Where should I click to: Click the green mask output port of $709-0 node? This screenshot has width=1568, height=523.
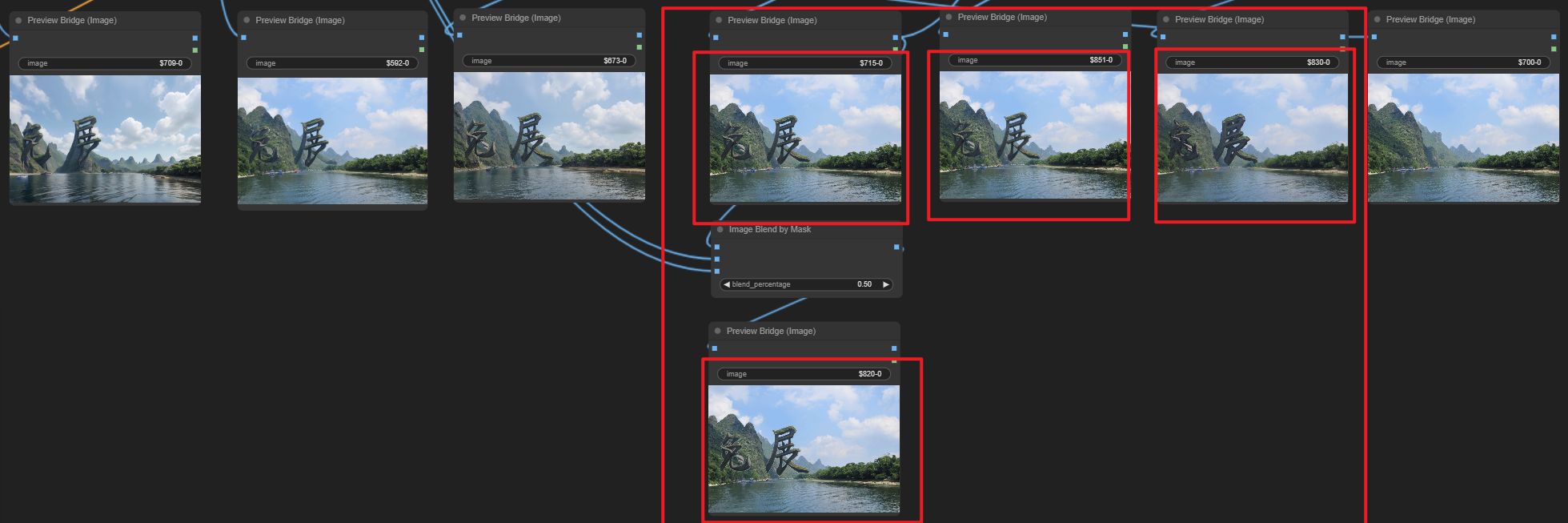click(x=195, y=50)
